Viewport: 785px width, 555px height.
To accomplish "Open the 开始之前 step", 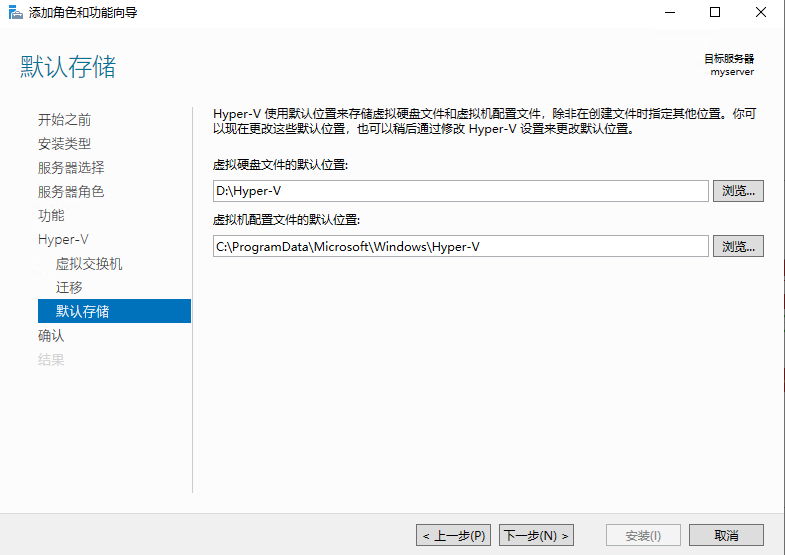I will 65,120.
